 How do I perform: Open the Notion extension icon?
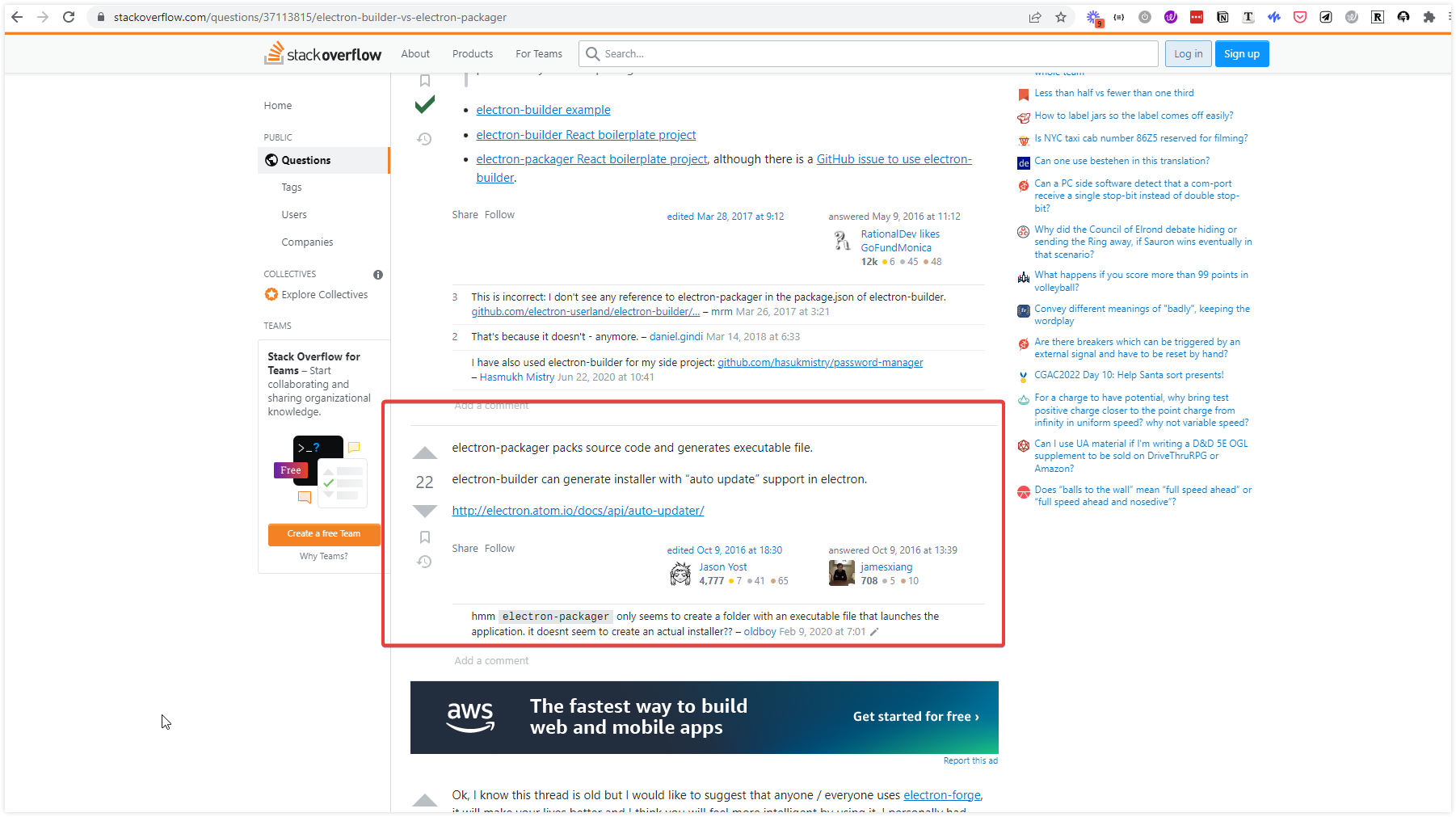pos(1222,17)
